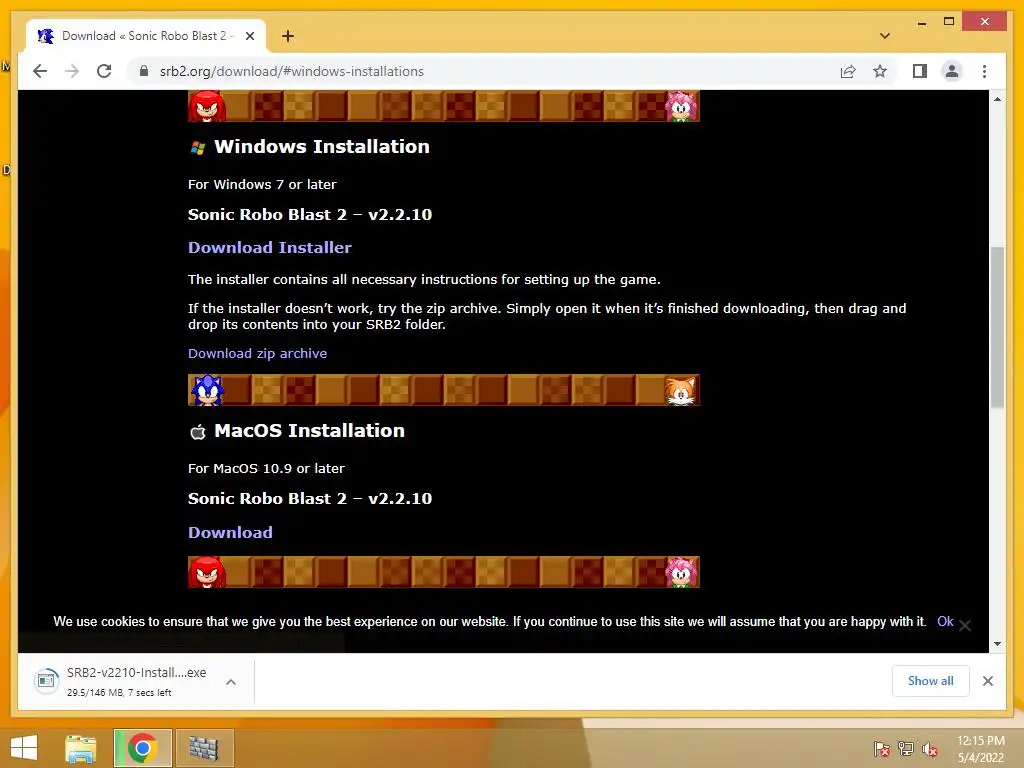1024x768 pixels.
Task: Click the Windows Installation heading
Action: point(321,146)
